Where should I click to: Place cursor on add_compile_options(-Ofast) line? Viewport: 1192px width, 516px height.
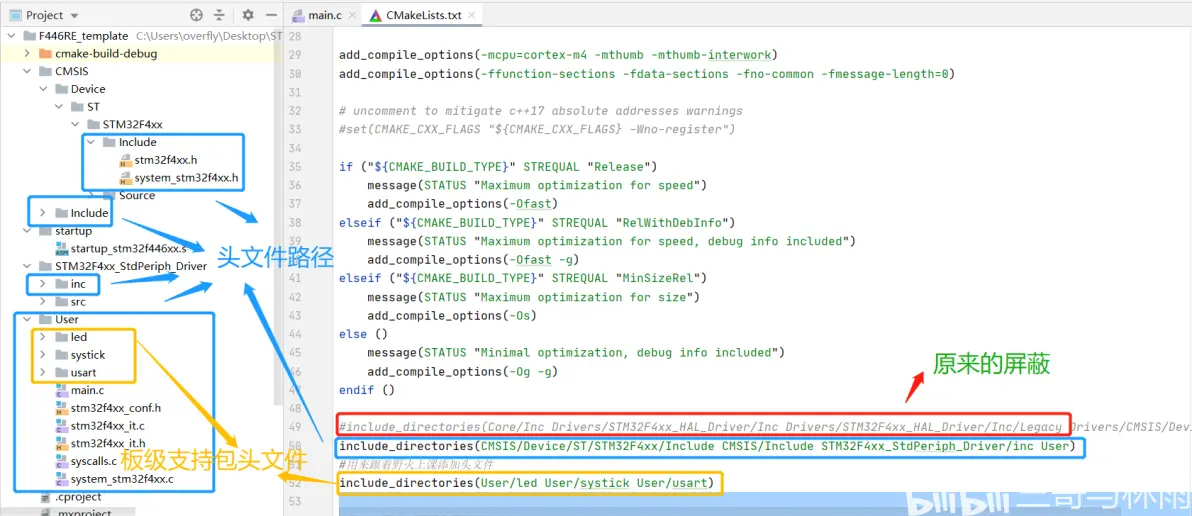[462, 204]
